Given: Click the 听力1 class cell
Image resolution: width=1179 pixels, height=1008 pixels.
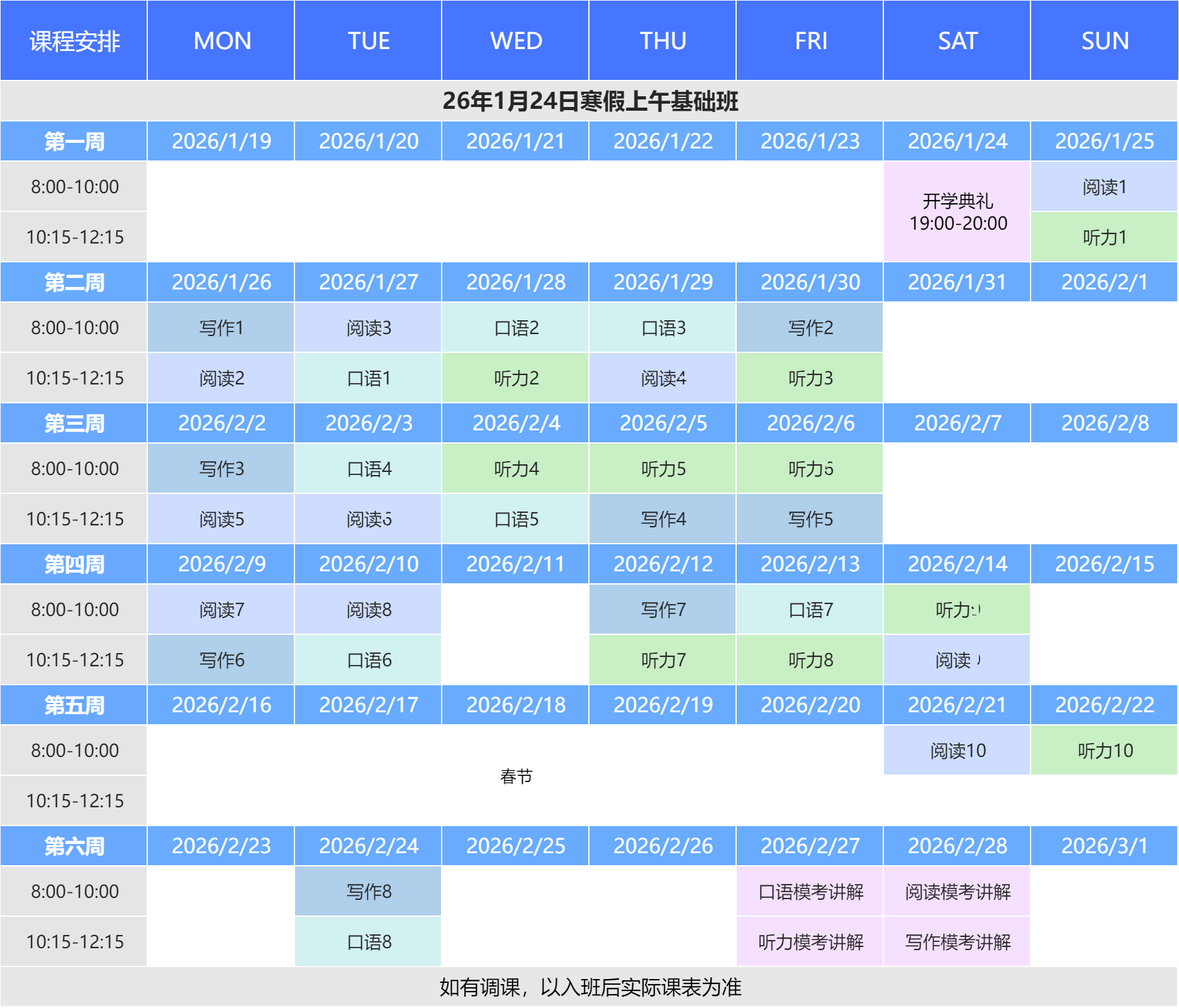Looking at the screenshot, I should [x=1104, y=237].
